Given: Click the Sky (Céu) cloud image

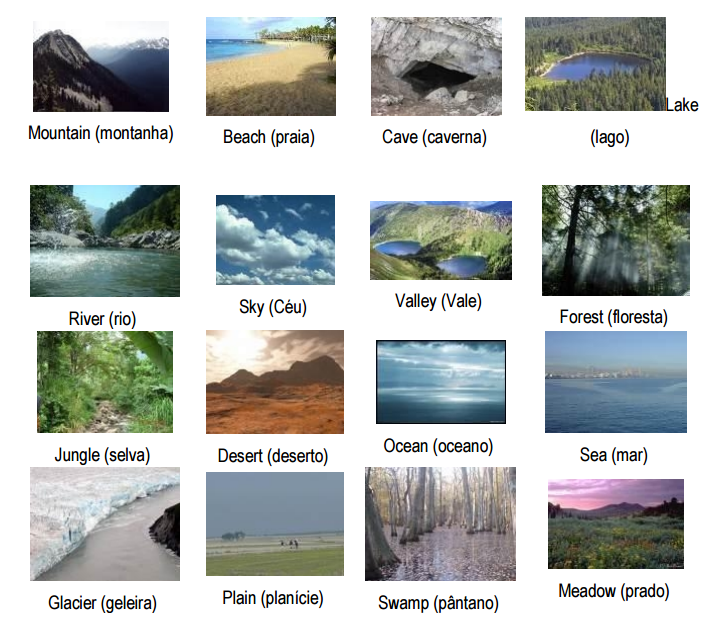Looking at the screenshot, I should tap(275, 240).
